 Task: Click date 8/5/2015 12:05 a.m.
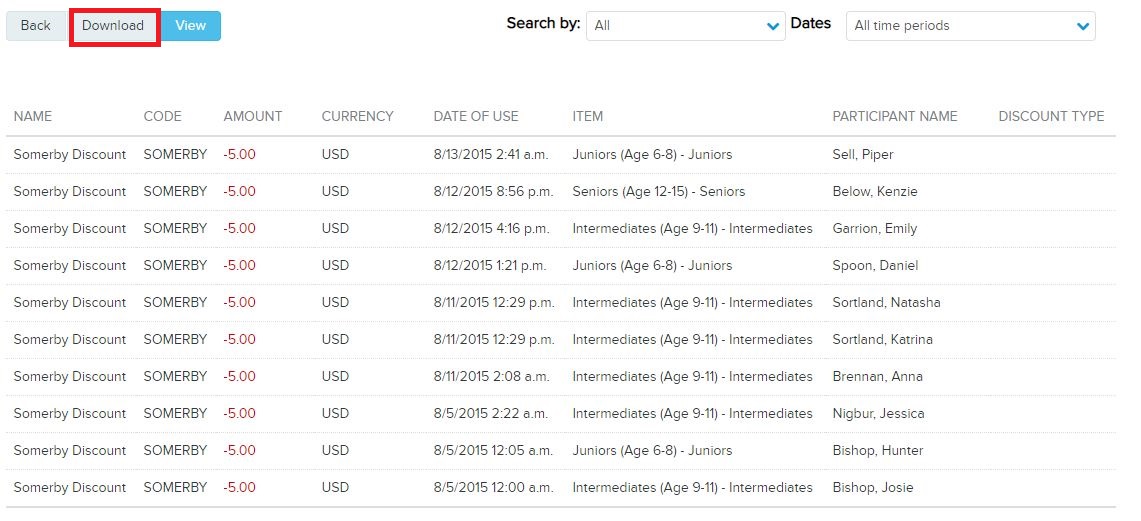pyautogui.click(x=493, y=450)
